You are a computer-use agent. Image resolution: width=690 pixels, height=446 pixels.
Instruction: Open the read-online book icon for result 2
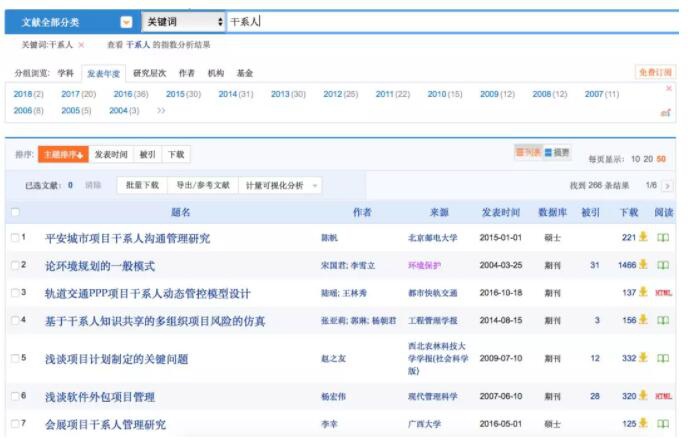[662, 265]
